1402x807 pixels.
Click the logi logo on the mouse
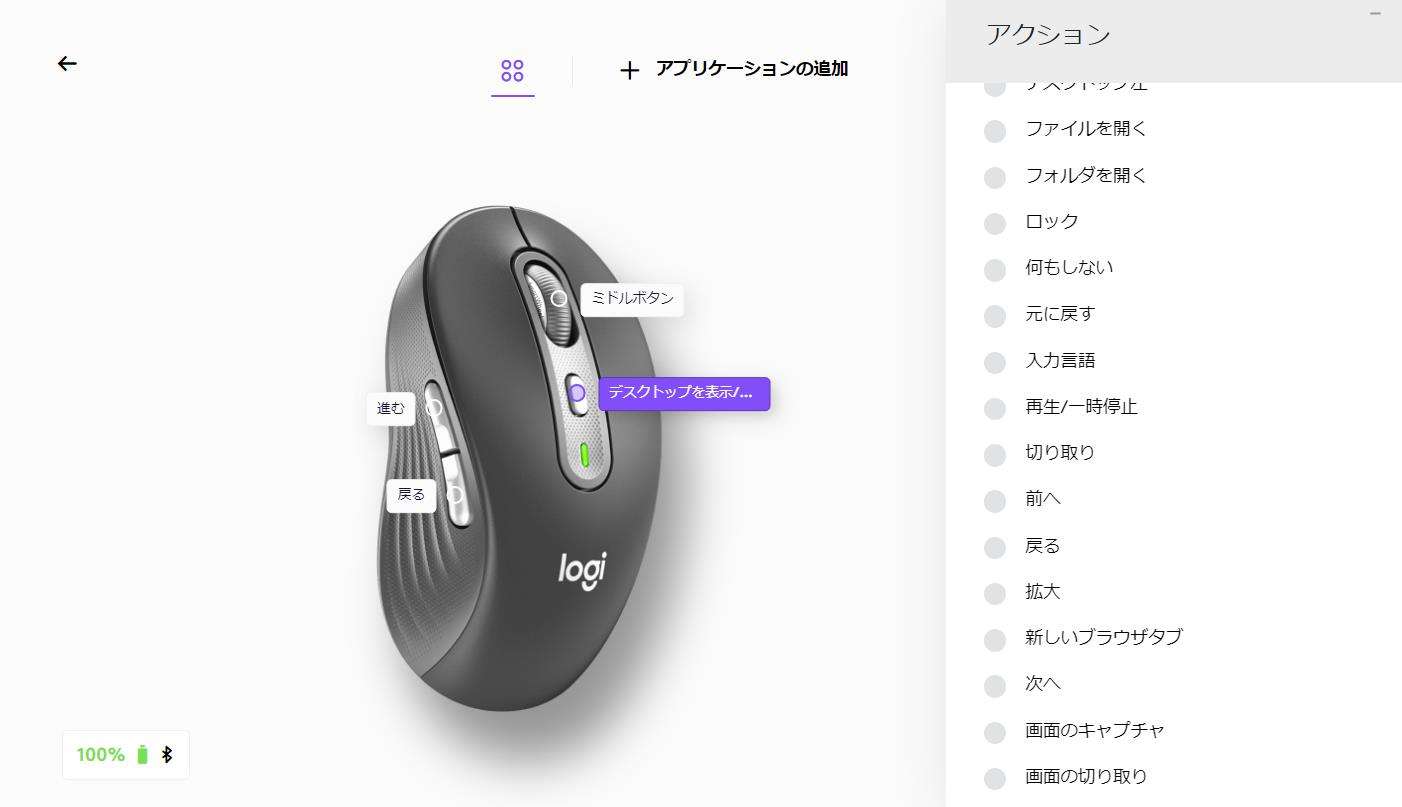click(x=582, y=569)
